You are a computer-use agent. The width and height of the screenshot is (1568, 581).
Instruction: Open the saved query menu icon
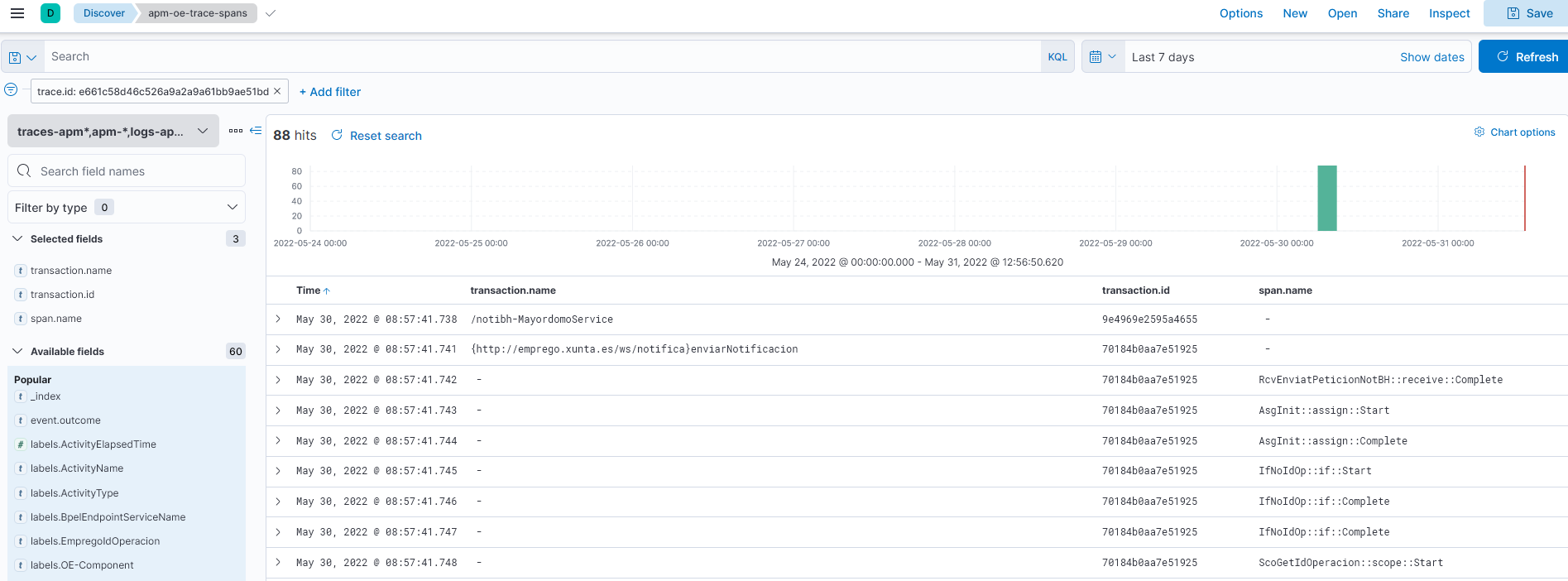(x=22, y=57)
